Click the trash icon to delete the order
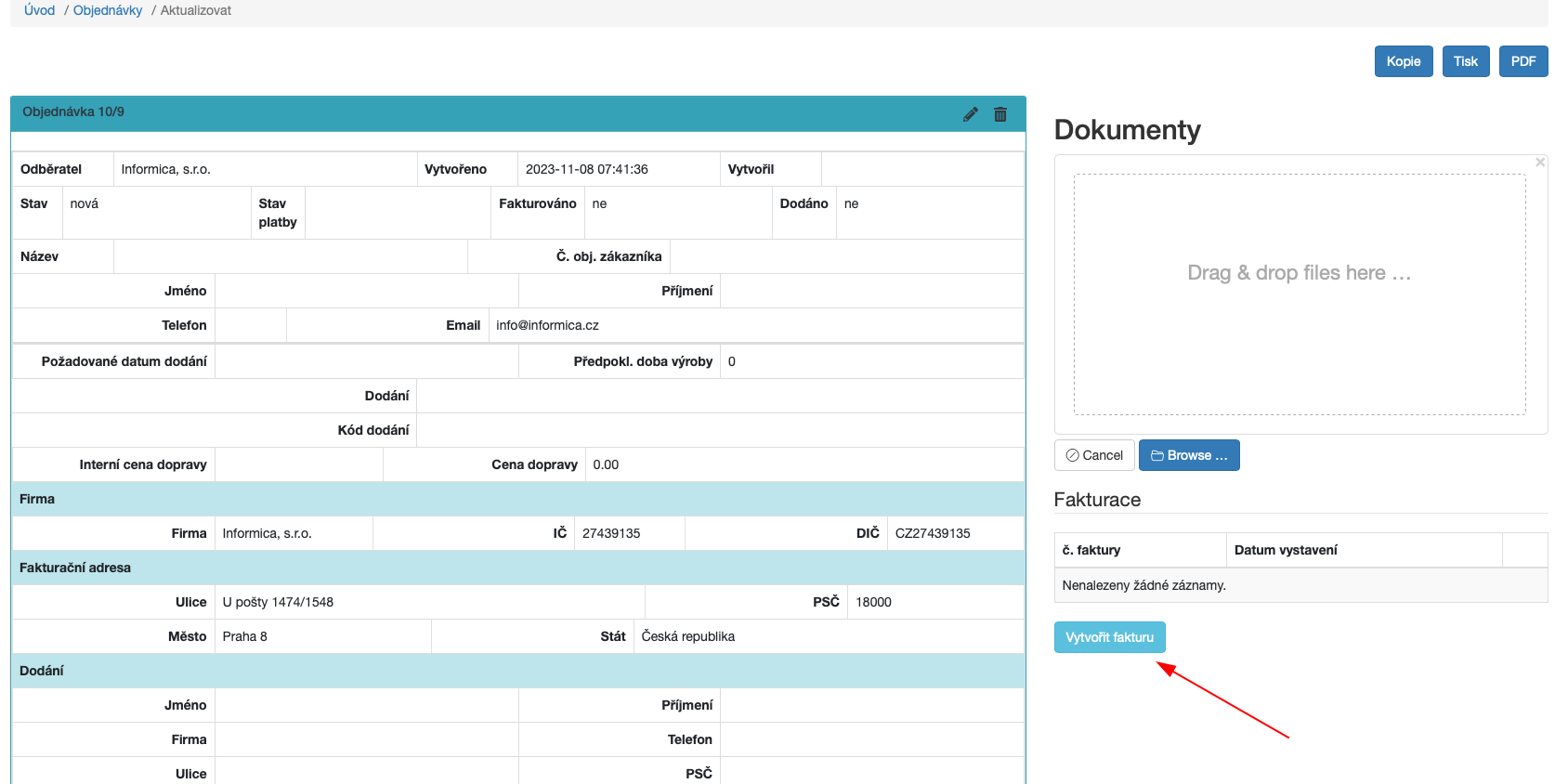Image resolution: width=1555 pixels, height=784 pixels. pyautogui.click(x=1000, y=114)
